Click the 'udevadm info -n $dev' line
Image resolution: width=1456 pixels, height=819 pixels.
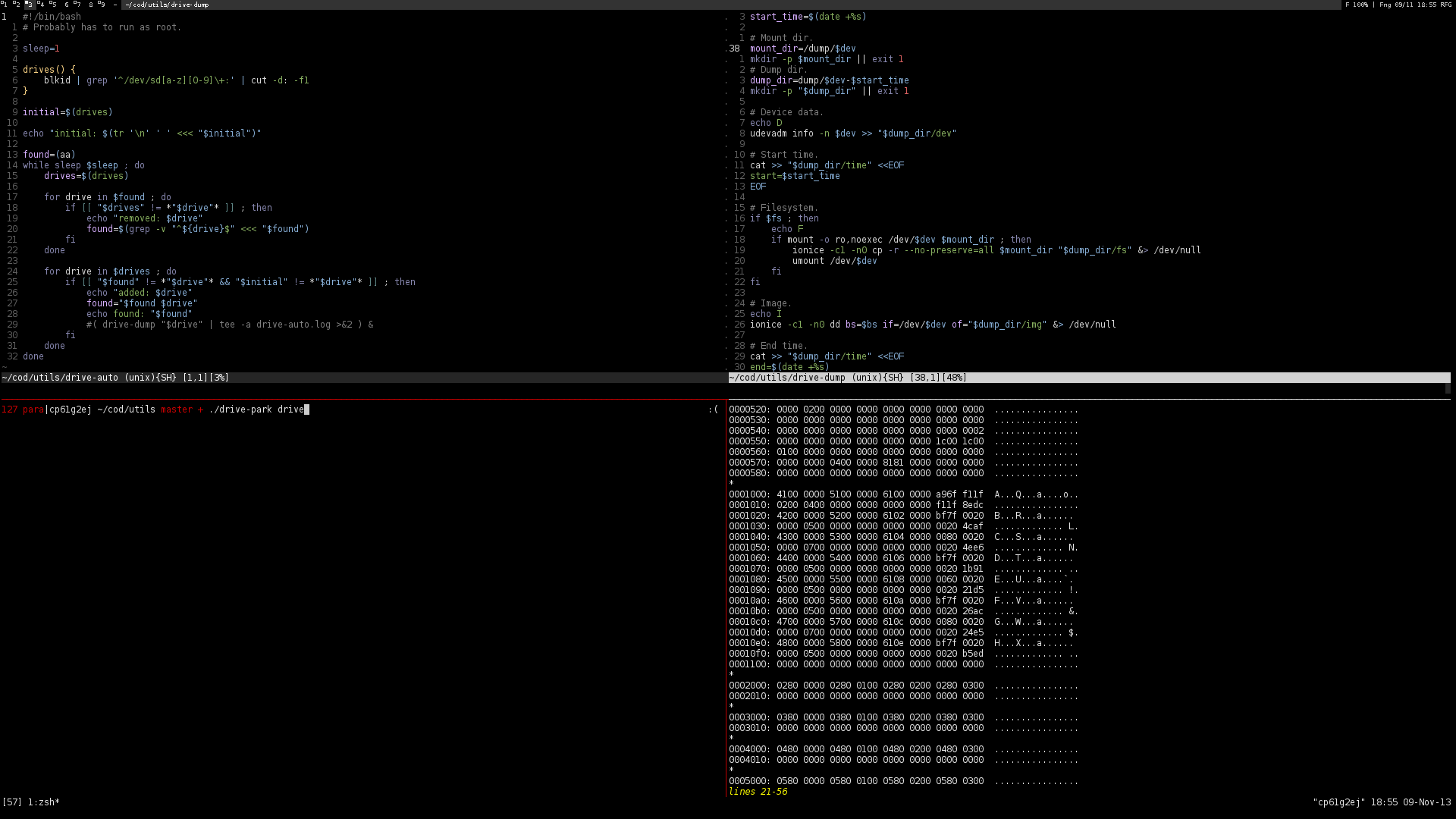click(x=853, y=133)
